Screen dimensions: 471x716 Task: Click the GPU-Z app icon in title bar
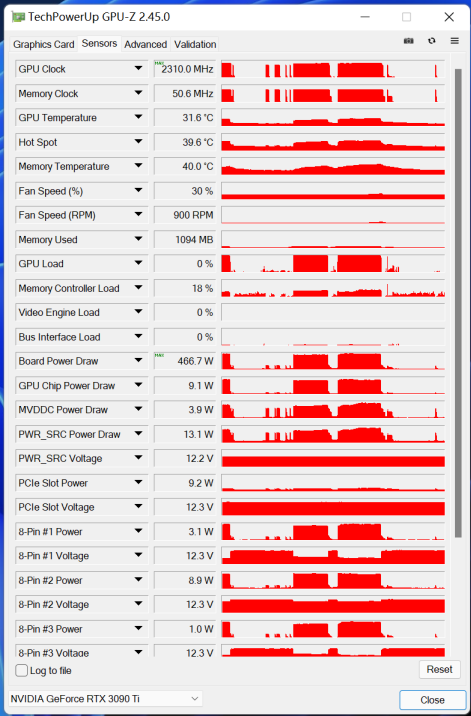tap(18, 17)
